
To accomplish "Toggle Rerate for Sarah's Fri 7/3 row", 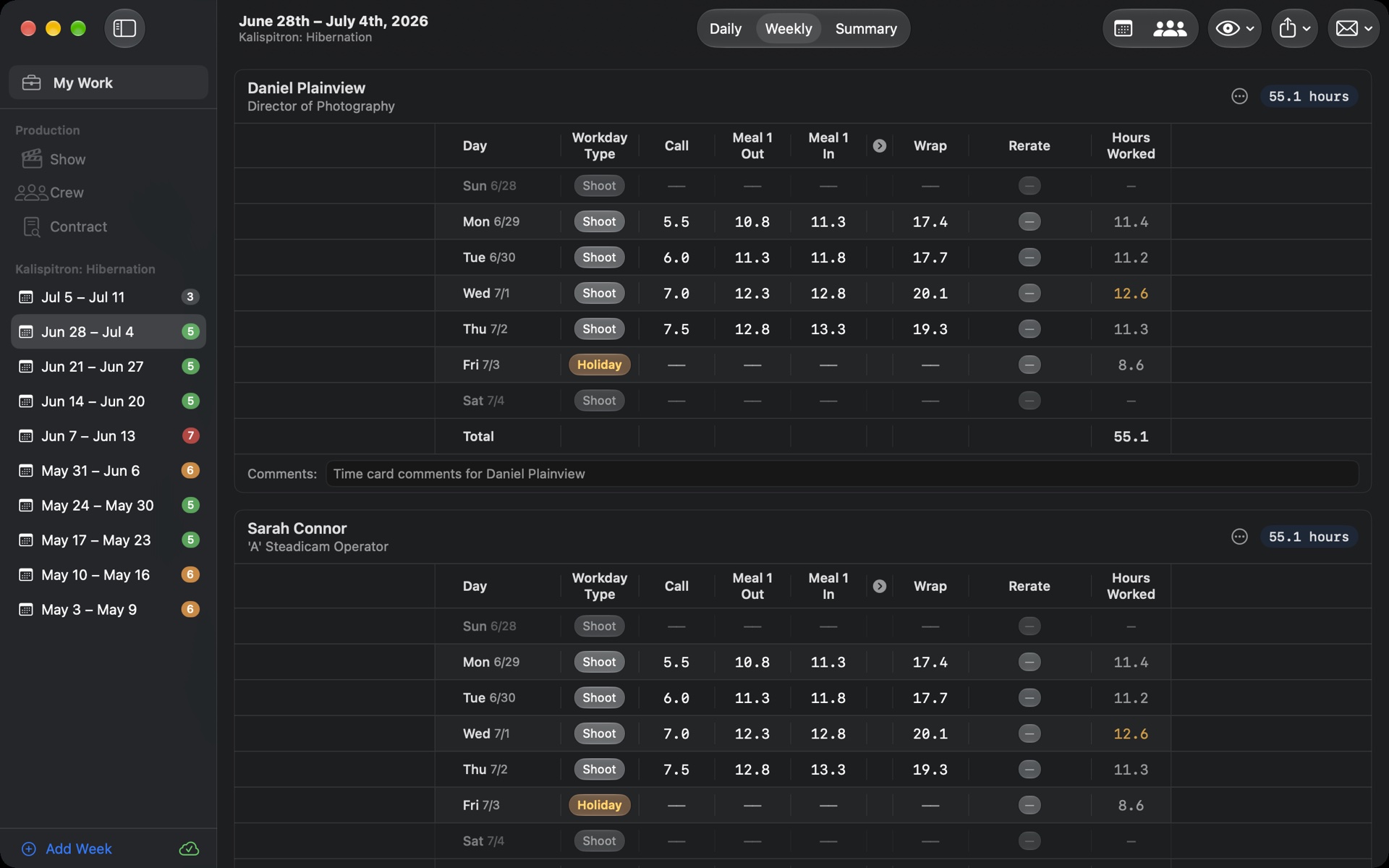I will coord(1029,805).
